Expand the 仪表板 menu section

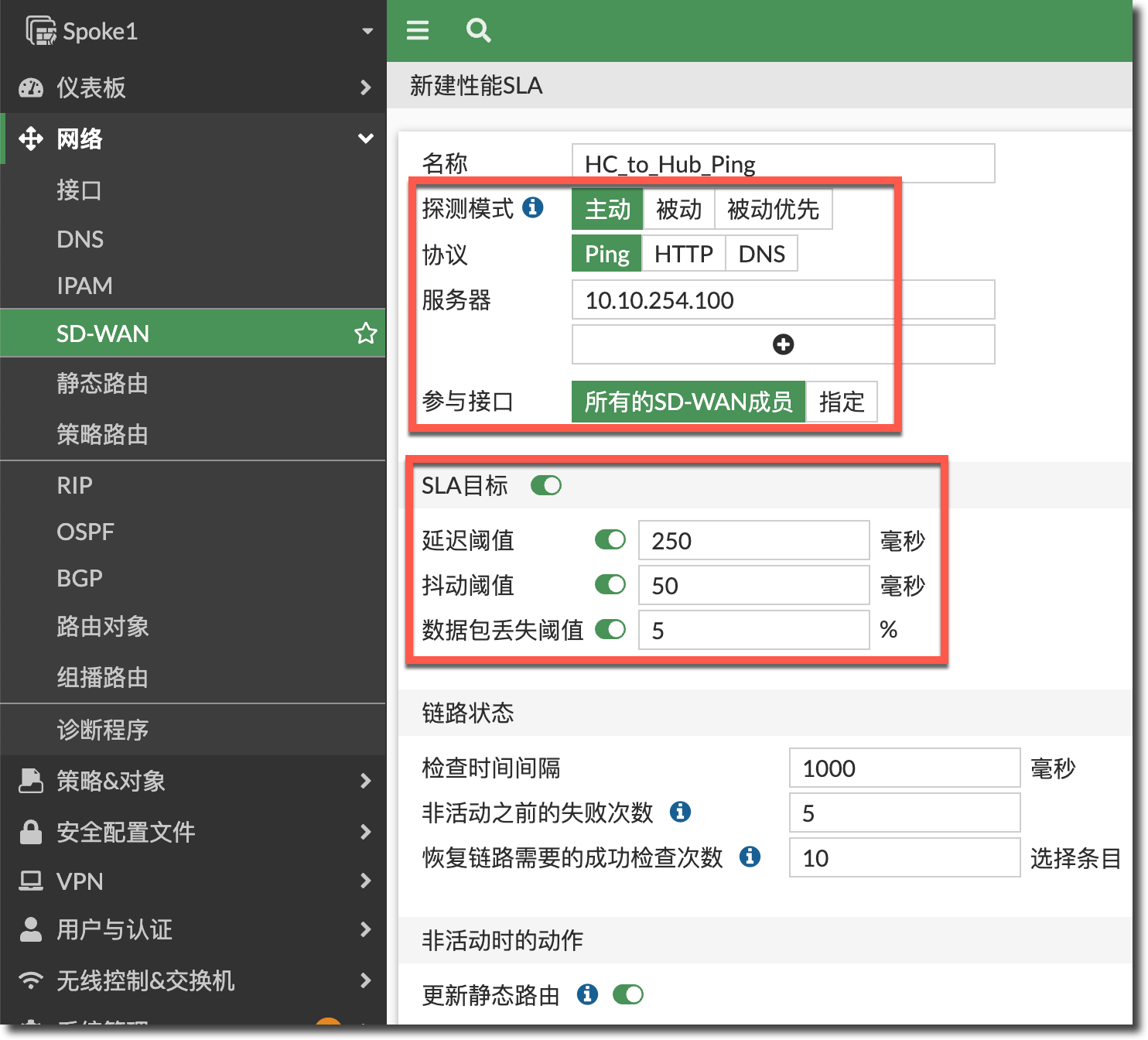193,87
